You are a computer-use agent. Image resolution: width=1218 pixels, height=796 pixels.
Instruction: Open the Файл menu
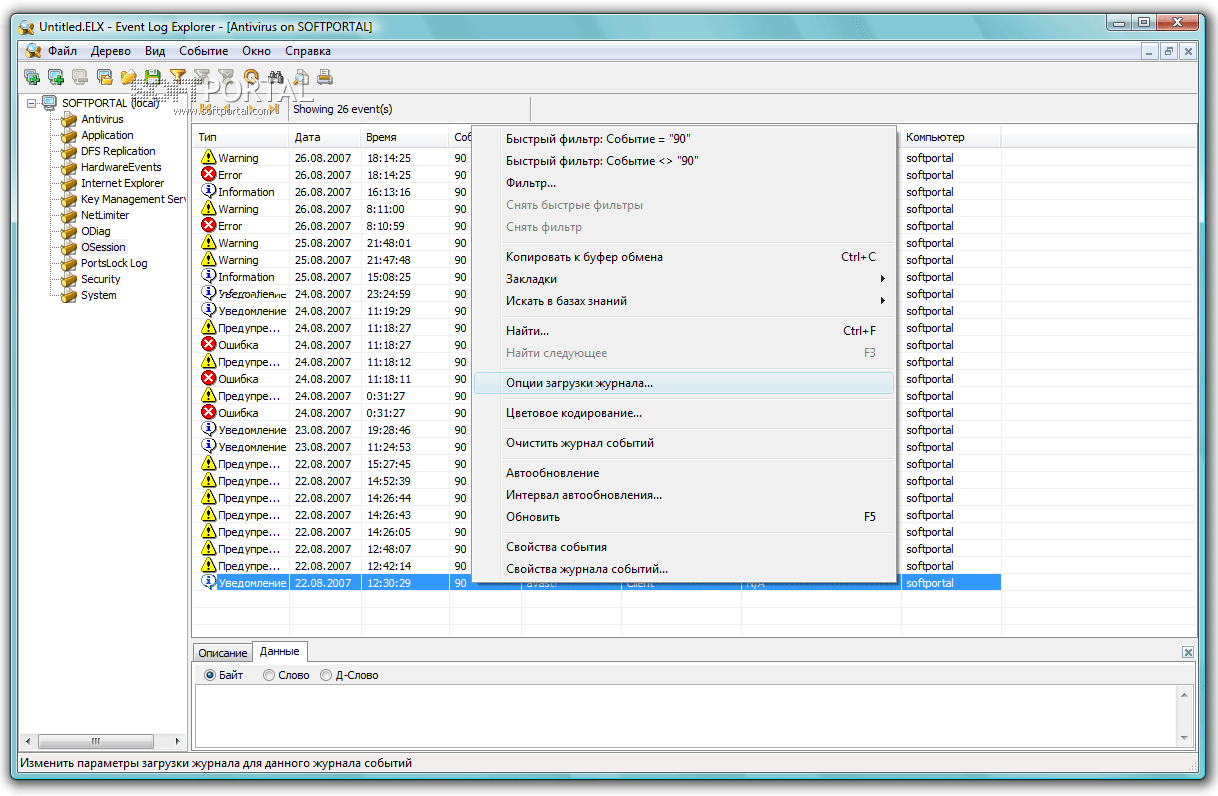click(62, 51)
